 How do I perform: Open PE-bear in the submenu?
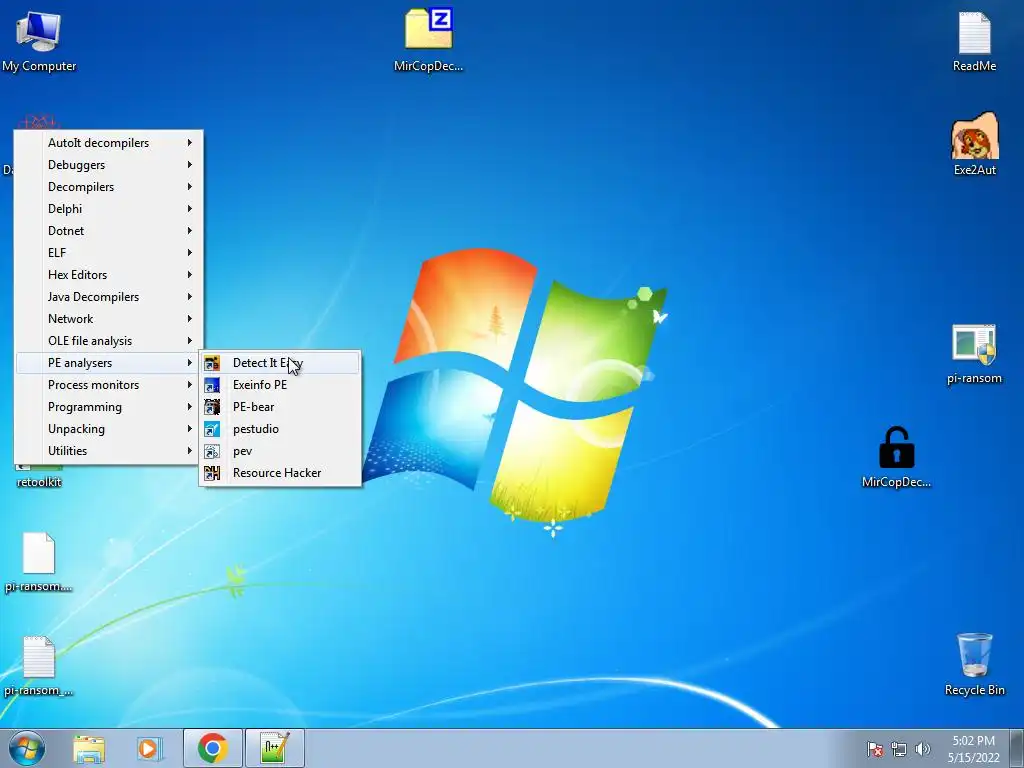click(280, 407)
